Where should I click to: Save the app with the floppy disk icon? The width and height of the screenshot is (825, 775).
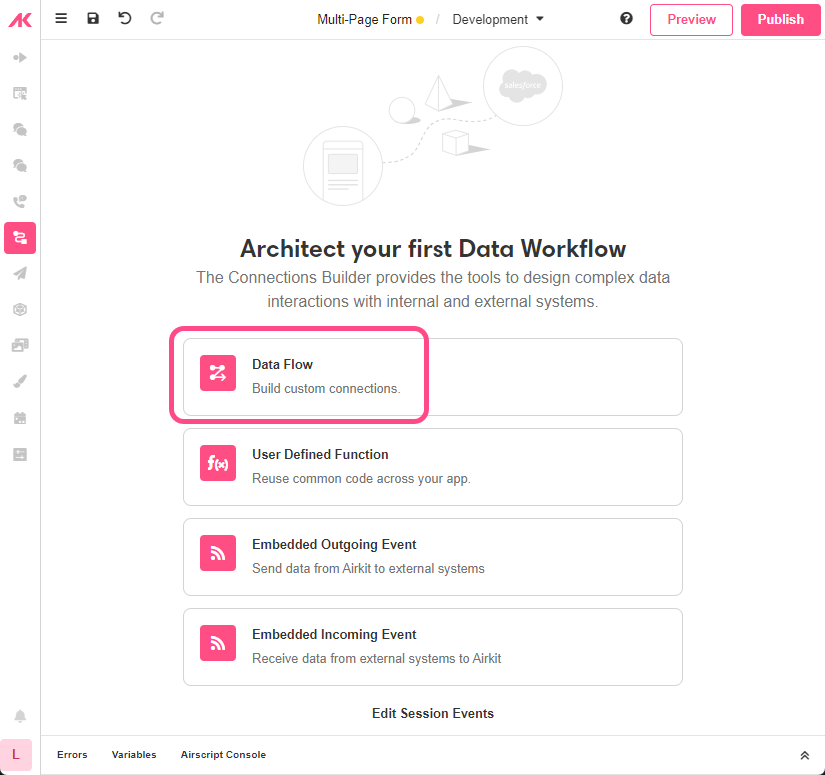click(x=93, y=18)
